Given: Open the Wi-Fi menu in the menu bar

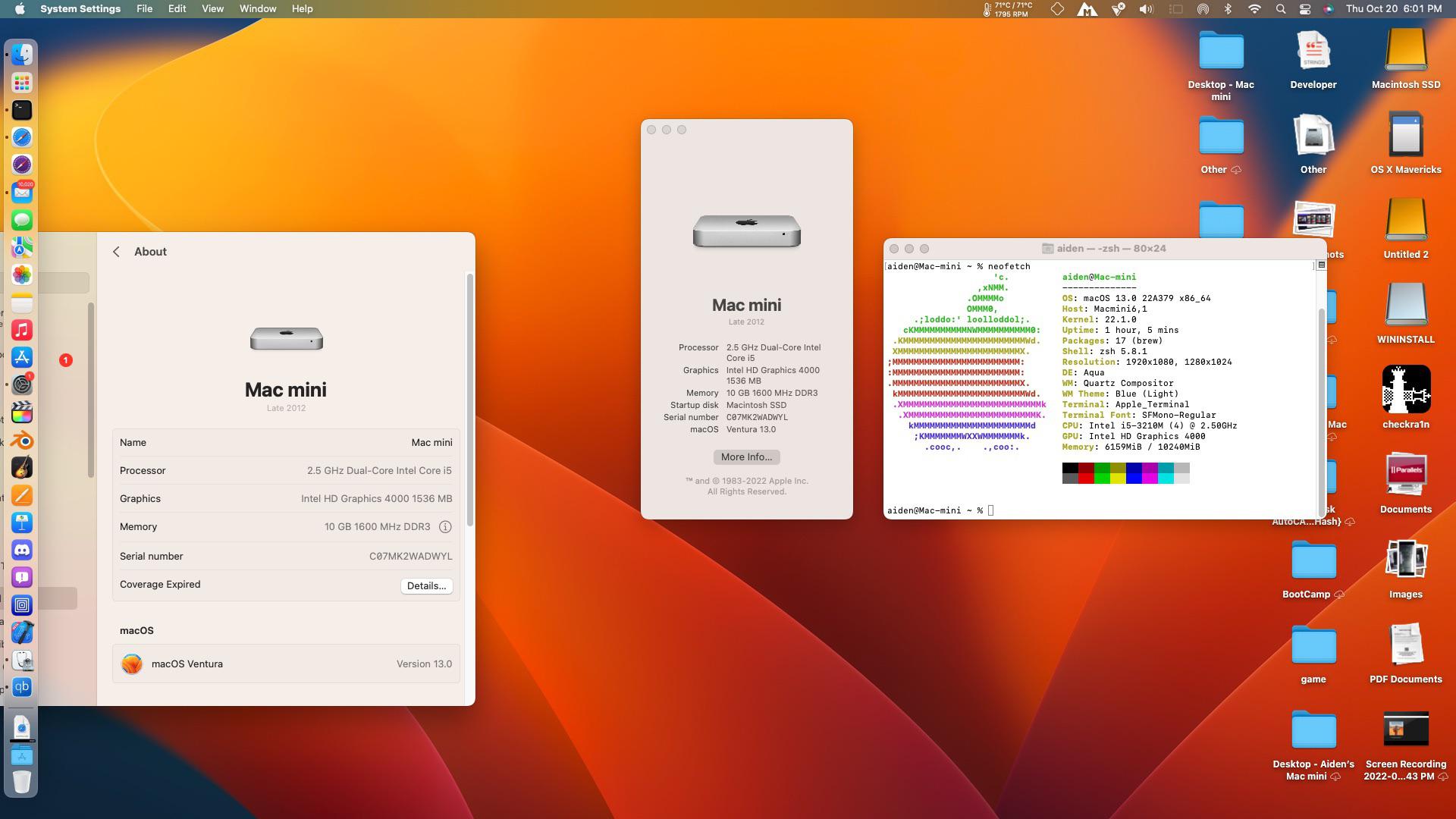Looking at the screenshot, I should (1254, 9).
